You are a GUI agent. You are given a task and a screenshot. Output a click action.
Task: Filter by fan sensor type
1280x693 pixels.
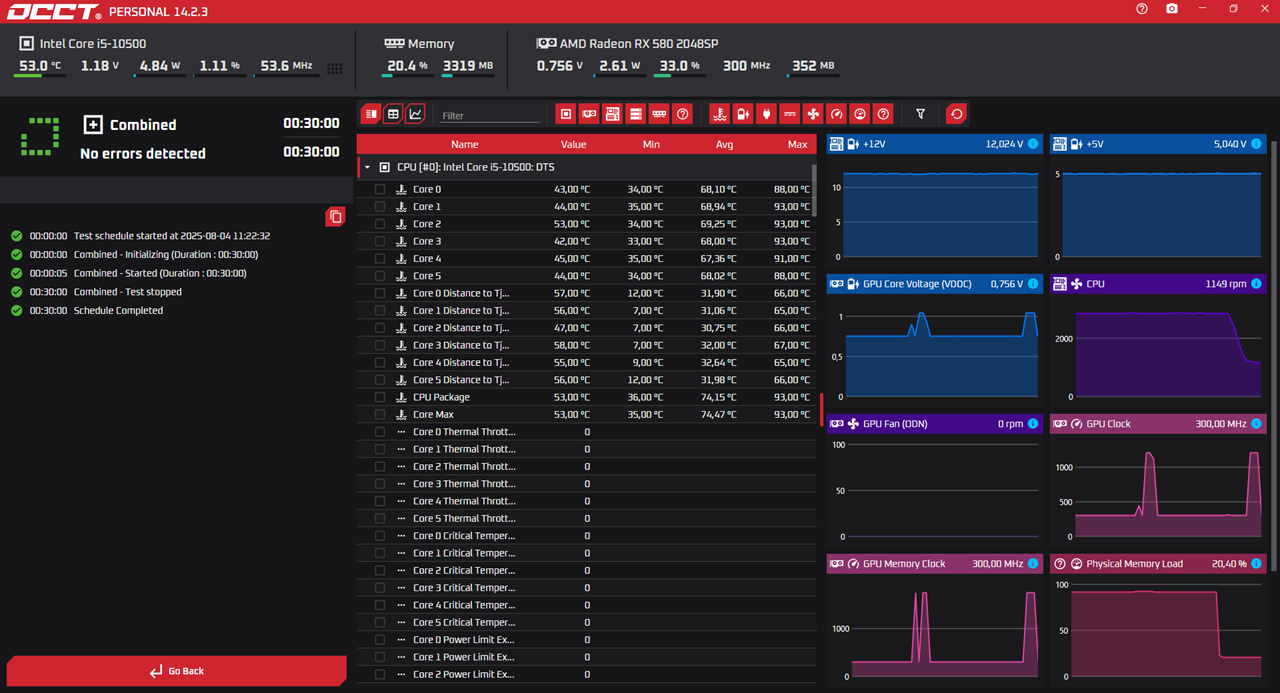[x=813, y=114]
